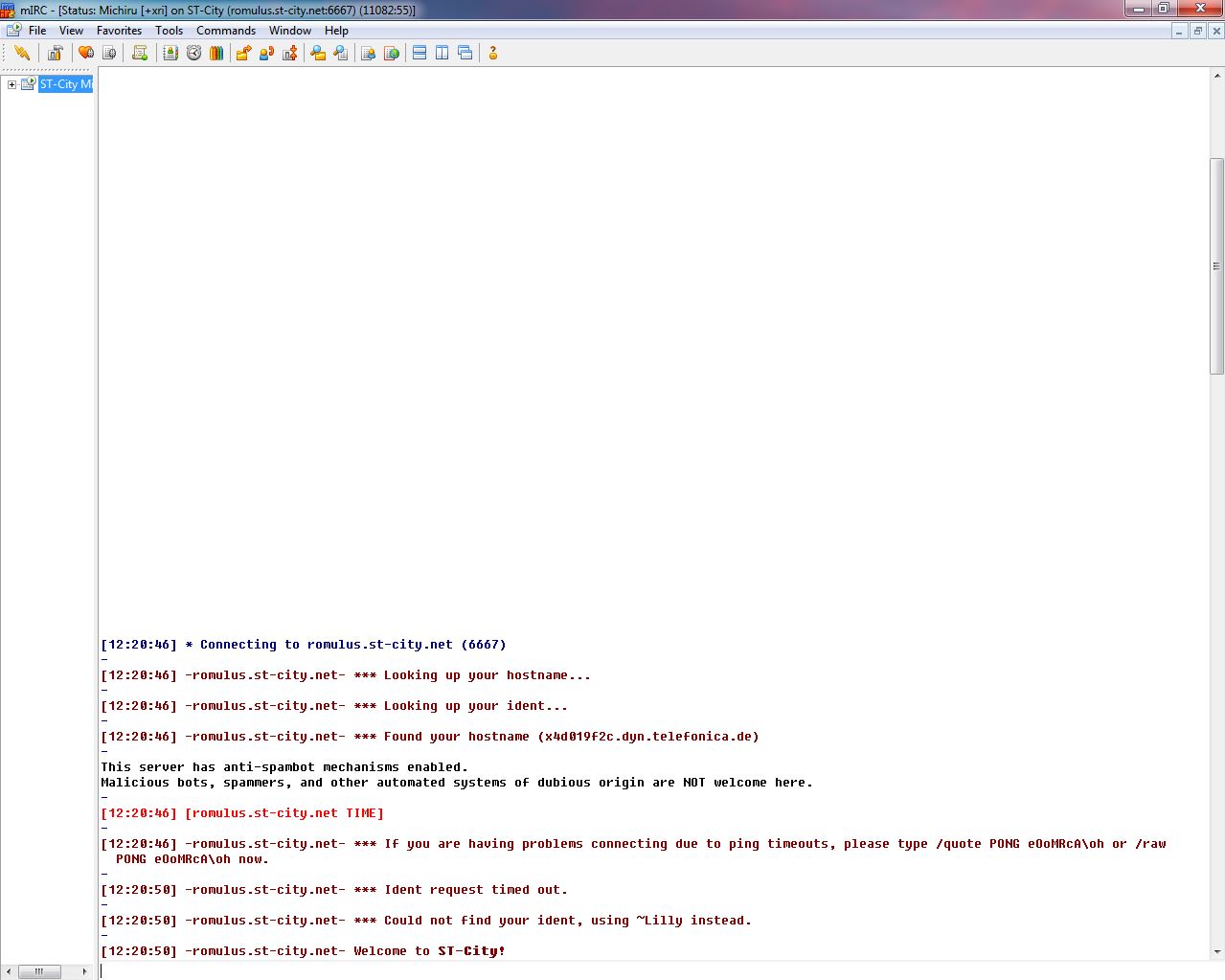Click the command input box at bottom
Screen dimensions: 1225x980
click(x=651, y=970)
